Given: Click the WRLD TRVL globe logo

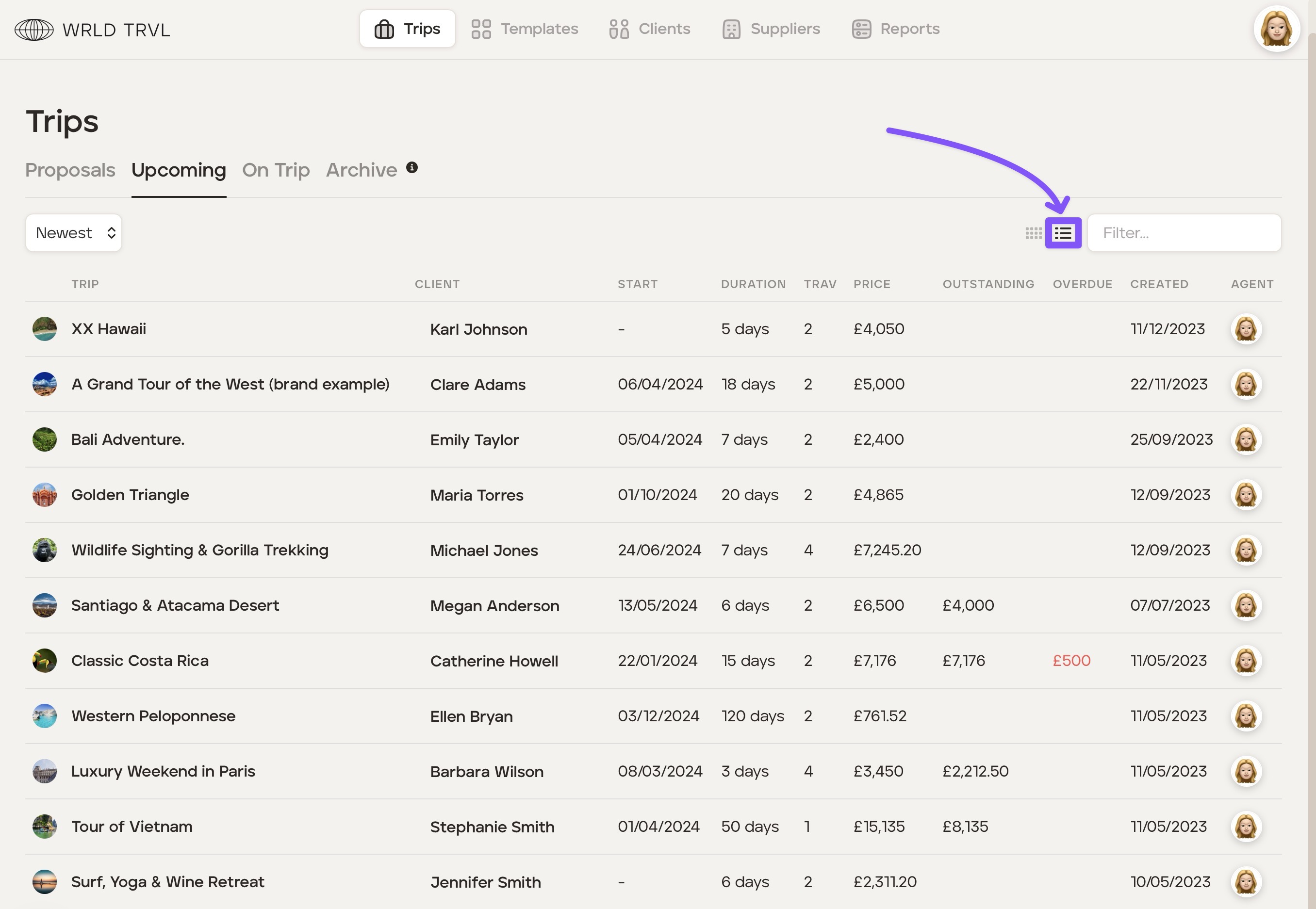Looking at the screenshot, I should [x=34, y=30].
